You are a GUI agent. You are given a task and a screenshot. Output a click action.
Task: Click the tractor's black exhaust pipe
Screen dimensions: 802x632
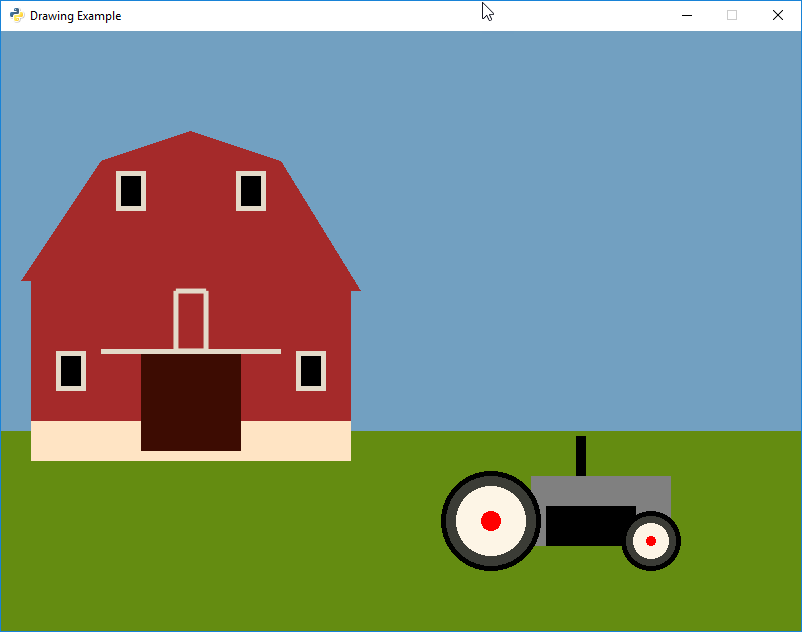point(581,456)
